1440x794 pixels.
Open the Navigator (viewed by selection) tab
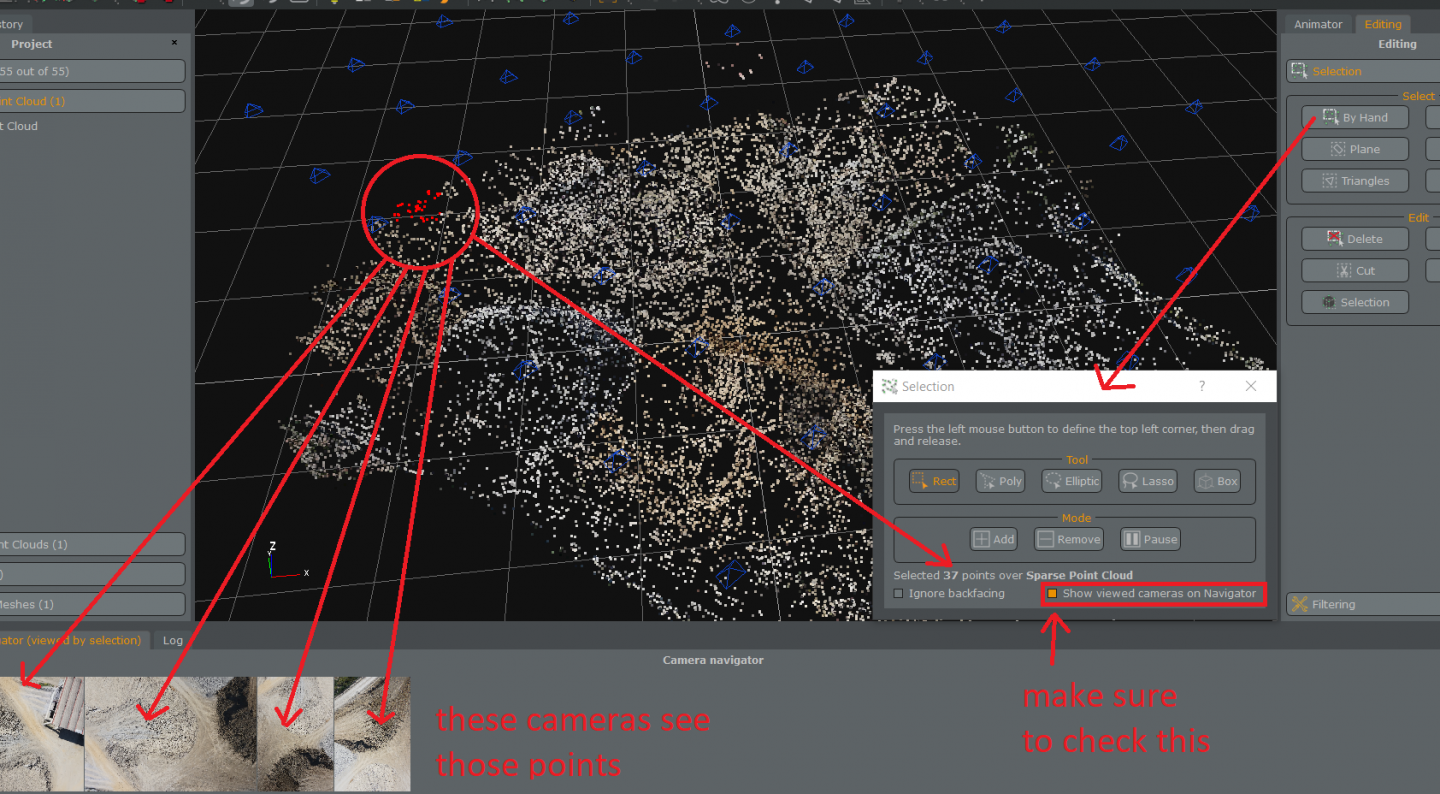74,640
